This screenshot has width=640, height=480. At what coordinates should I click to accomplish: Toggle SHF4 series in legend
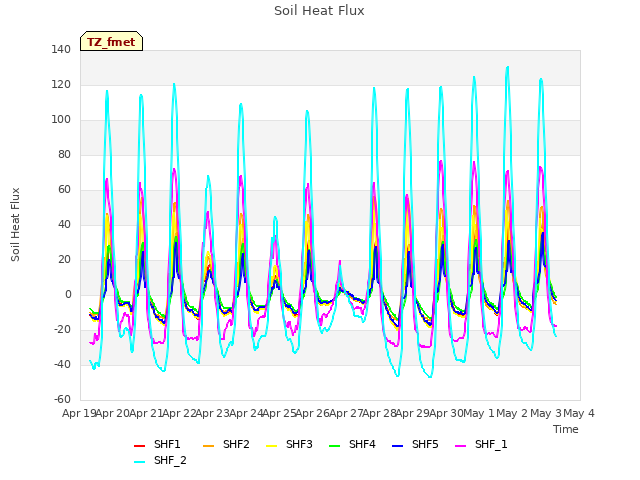point(352,444)
